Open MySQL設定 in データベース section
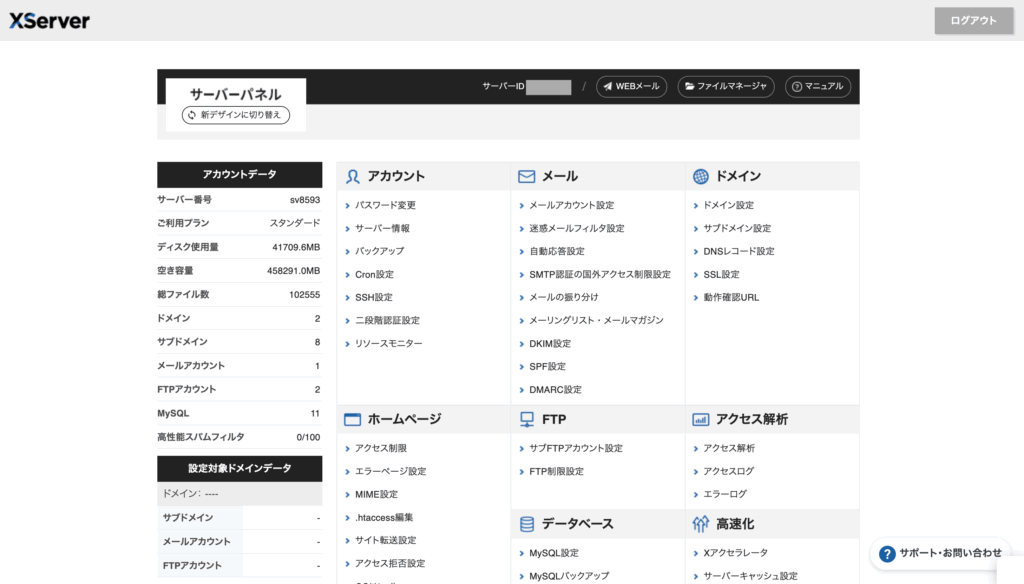1024x584 pixels. pyautogui.click(x=553, y=553)
